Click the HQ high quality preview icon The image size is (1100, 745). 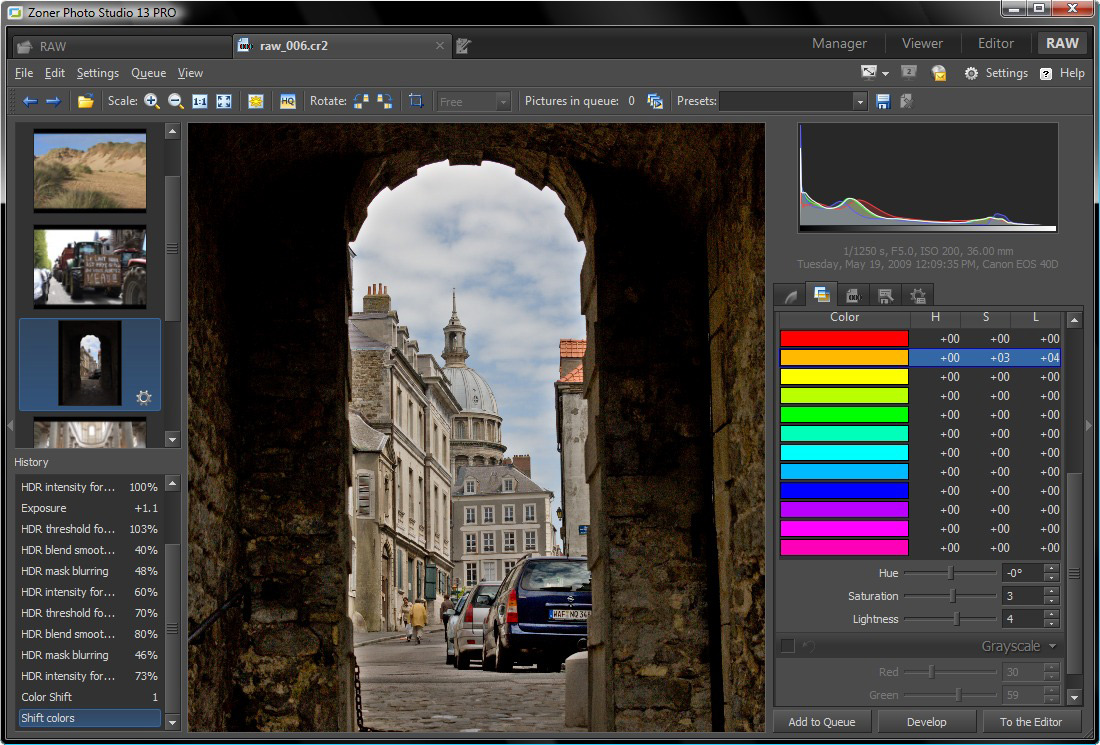pyautogui.click(x=288, y=101)
